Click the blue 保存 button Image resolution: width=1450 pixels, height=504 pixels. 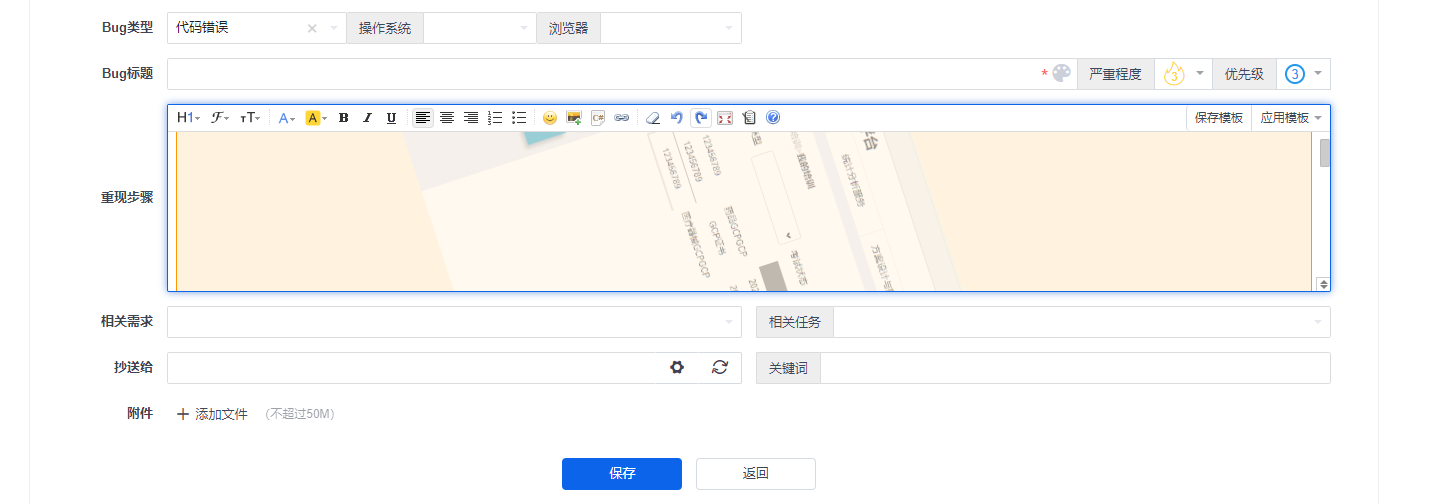click(x=621, y=474)
